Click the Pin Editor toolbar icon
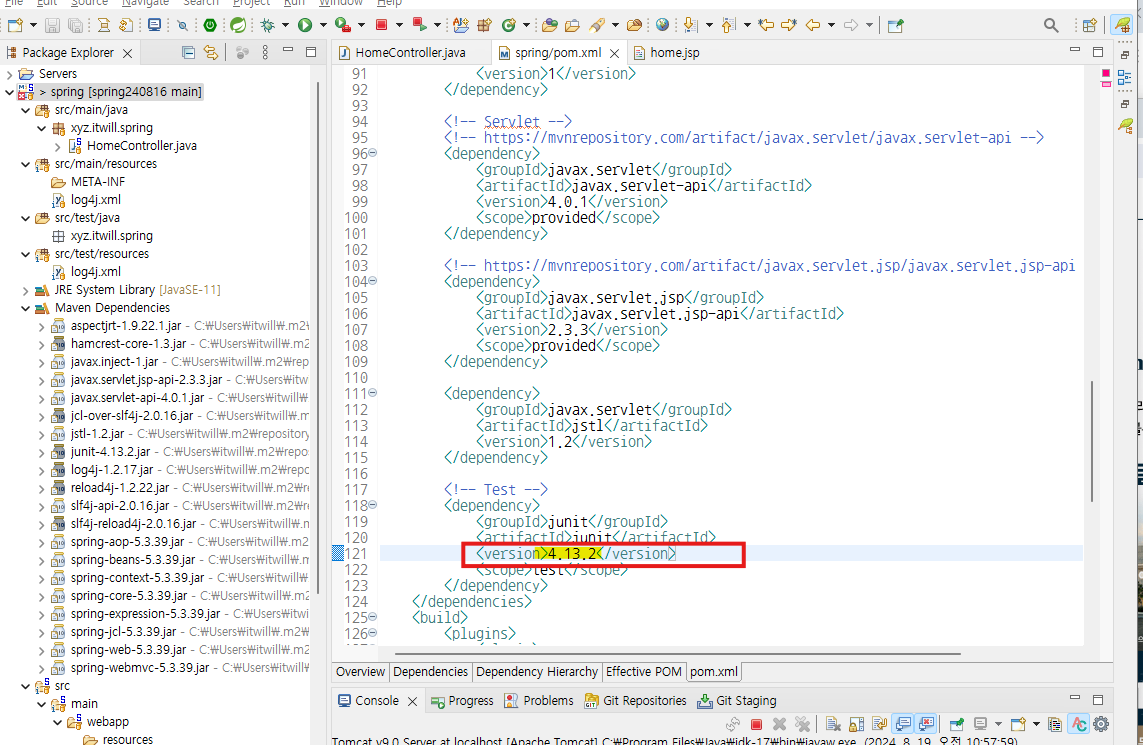 (x=895, y=26)
